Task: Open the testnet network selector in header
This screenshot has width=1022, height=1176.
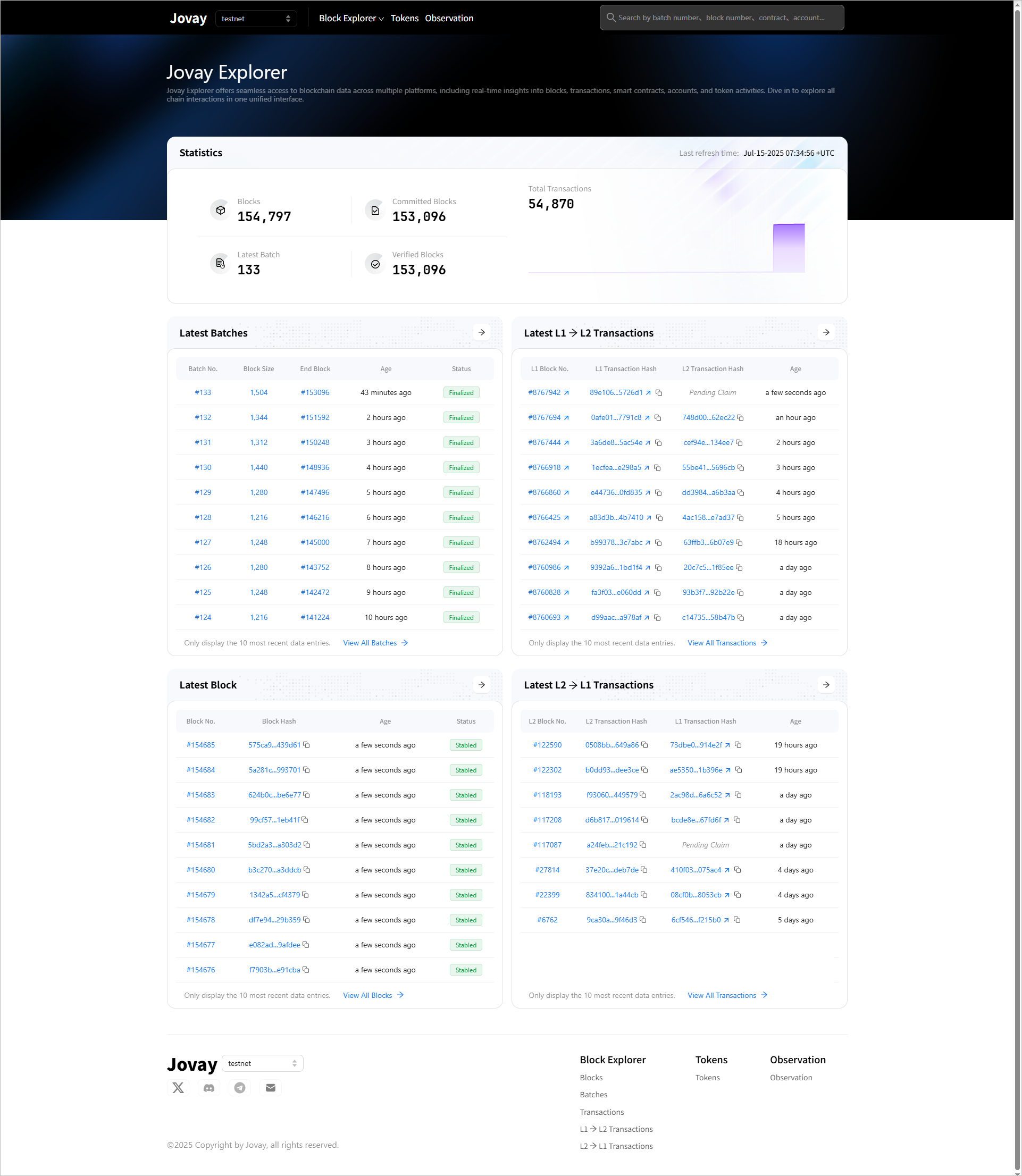Action: (x=256, y=18)
